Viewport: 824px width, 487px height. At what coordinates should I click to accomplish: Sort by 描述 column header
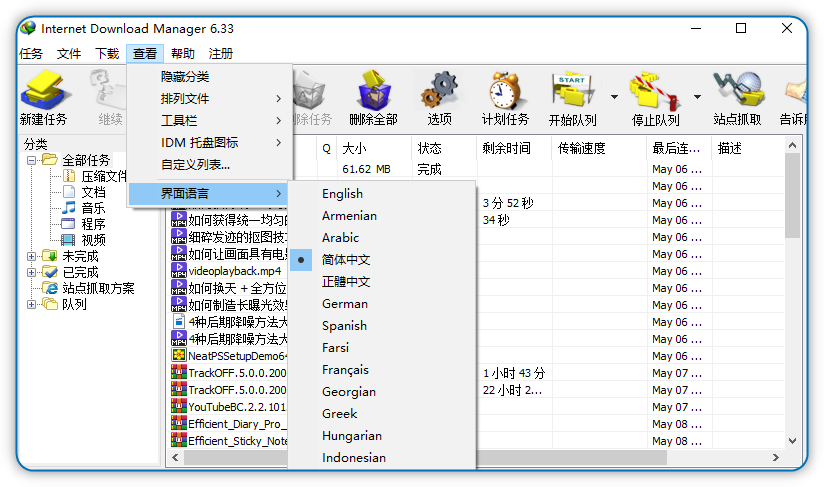747,148
